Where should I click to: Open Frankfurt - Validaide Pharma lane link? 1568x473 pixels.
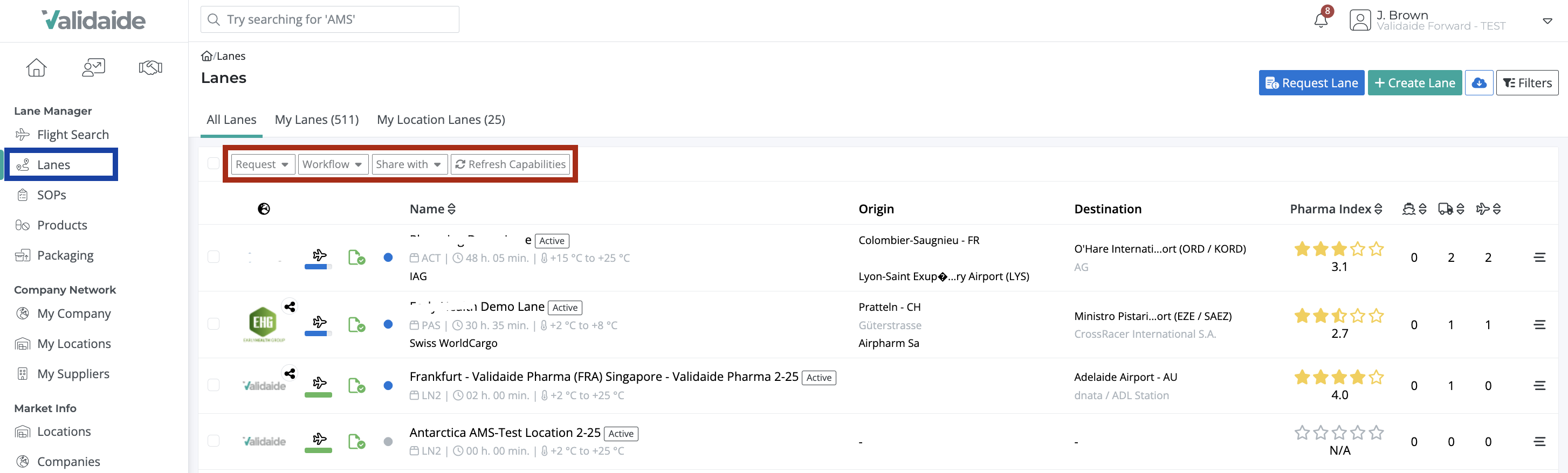(604, 377)
